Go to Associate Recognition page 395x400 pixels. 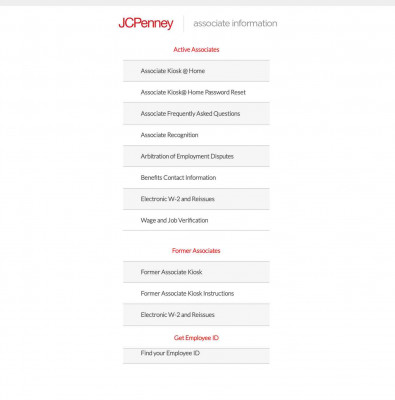(x=196, y=135)
